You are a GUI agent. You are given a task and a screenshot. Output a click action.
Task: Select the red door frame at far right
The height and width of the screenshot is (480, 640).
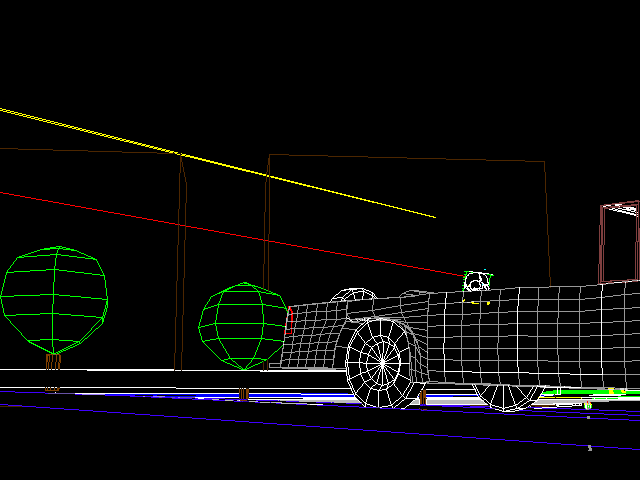618,242
